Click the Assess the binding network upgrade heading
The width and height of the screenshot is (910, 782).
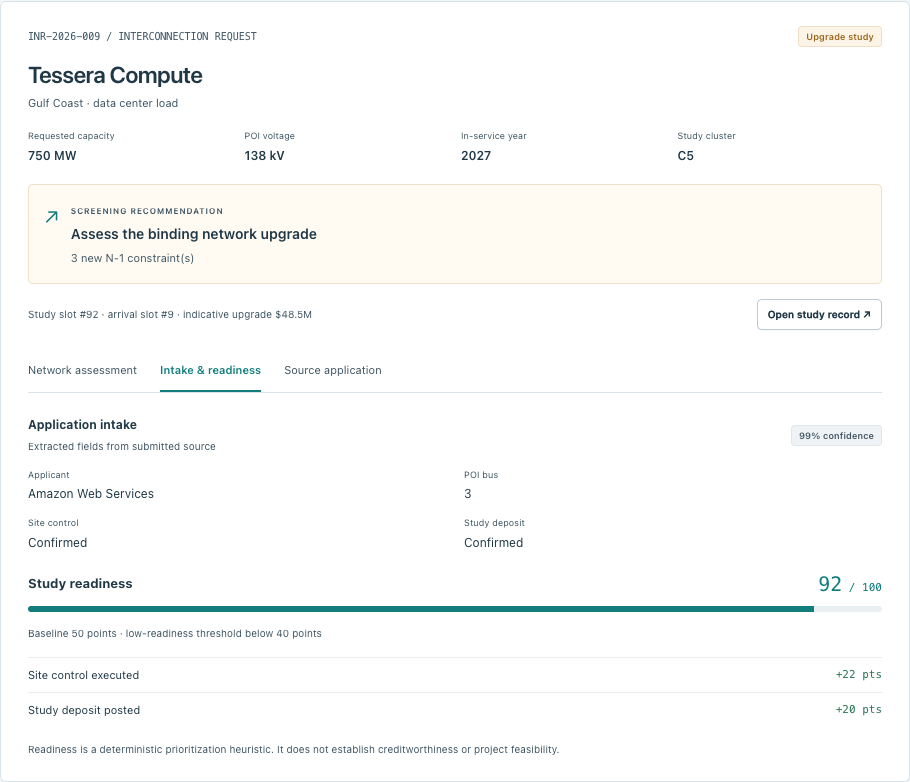pos(194,234)
